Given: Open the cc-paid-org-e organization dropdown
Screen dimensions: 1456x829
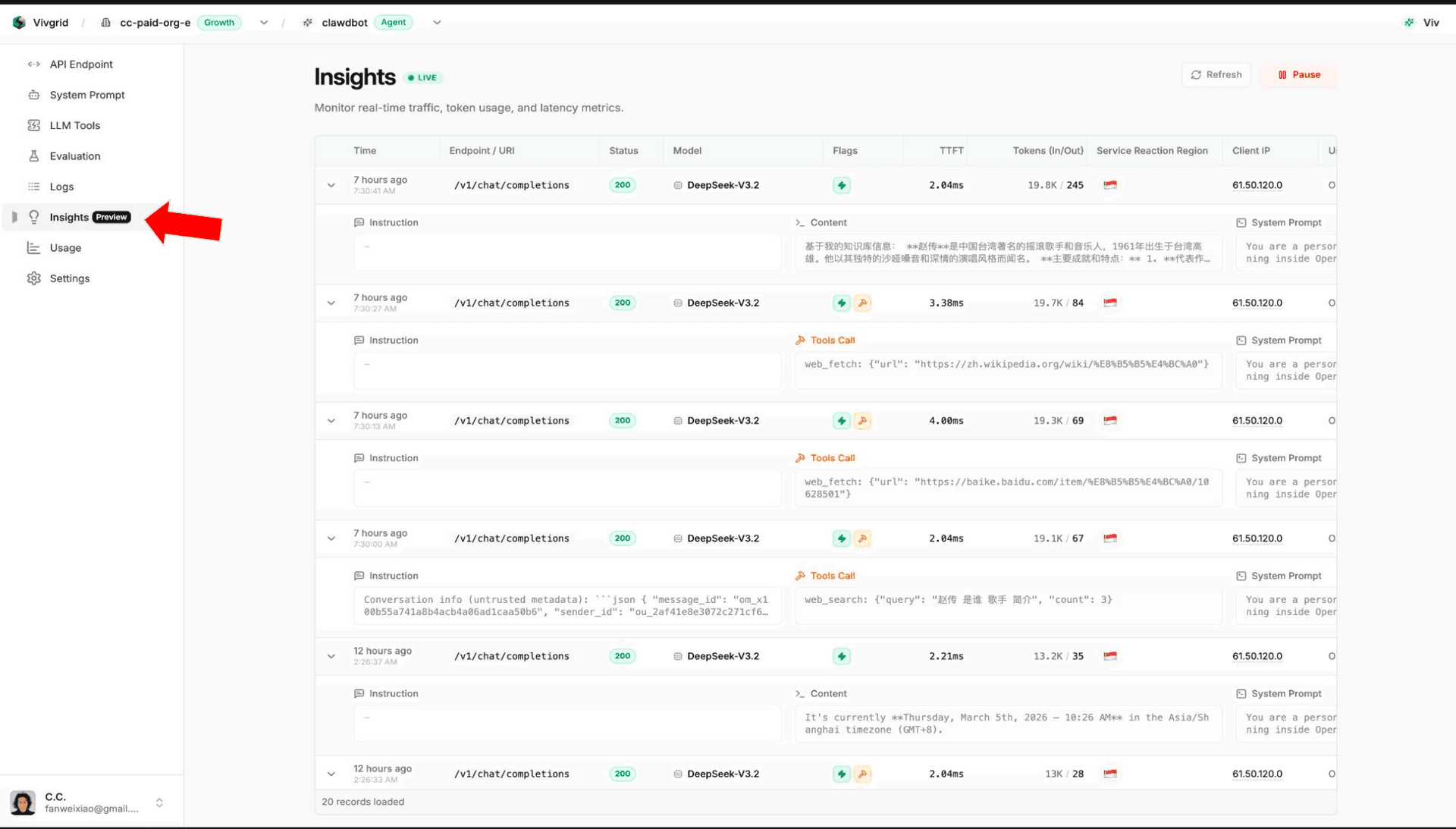Looking at the screenshot, I should click(x=264, y=23).
